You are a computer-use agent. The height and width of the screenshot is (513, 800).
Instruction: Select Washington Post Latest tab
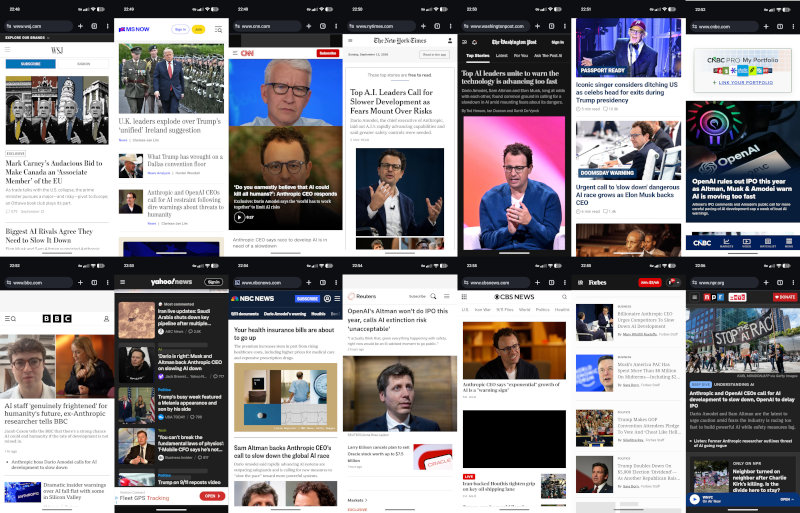[x=502, y=56]
